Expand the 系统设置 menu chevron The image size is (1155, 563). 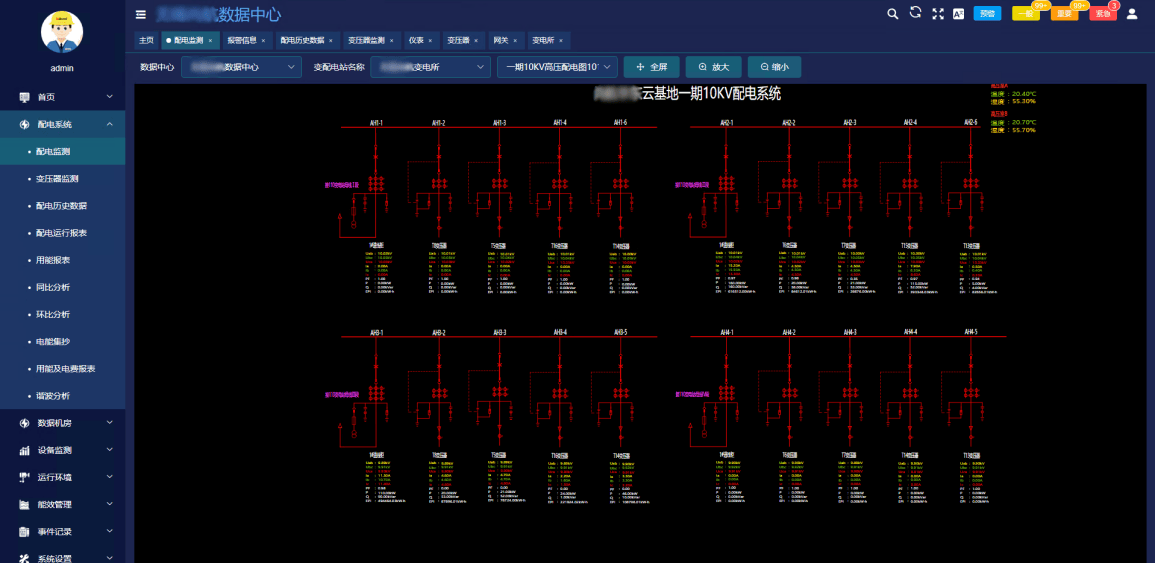[x=110, y=559]
